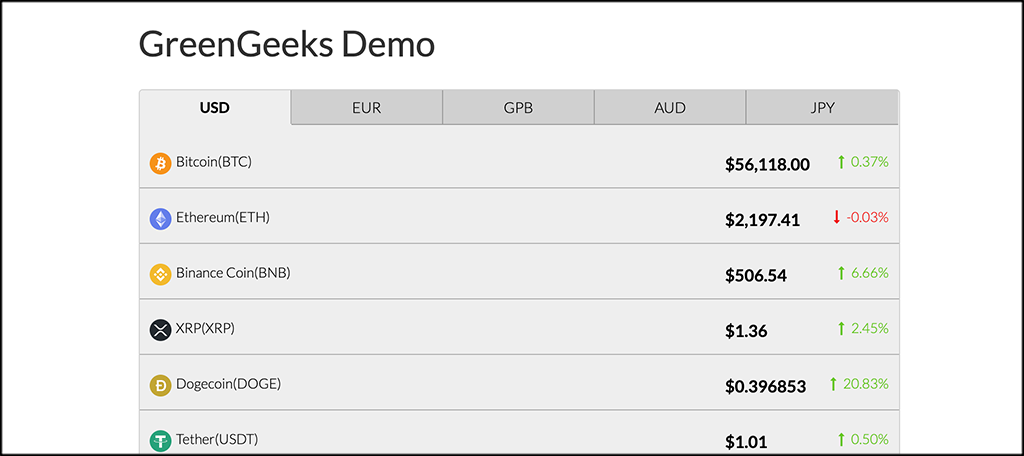The image size is (1024, 456).
Task: Select the USD currency tab
Action: coord(215,108)
